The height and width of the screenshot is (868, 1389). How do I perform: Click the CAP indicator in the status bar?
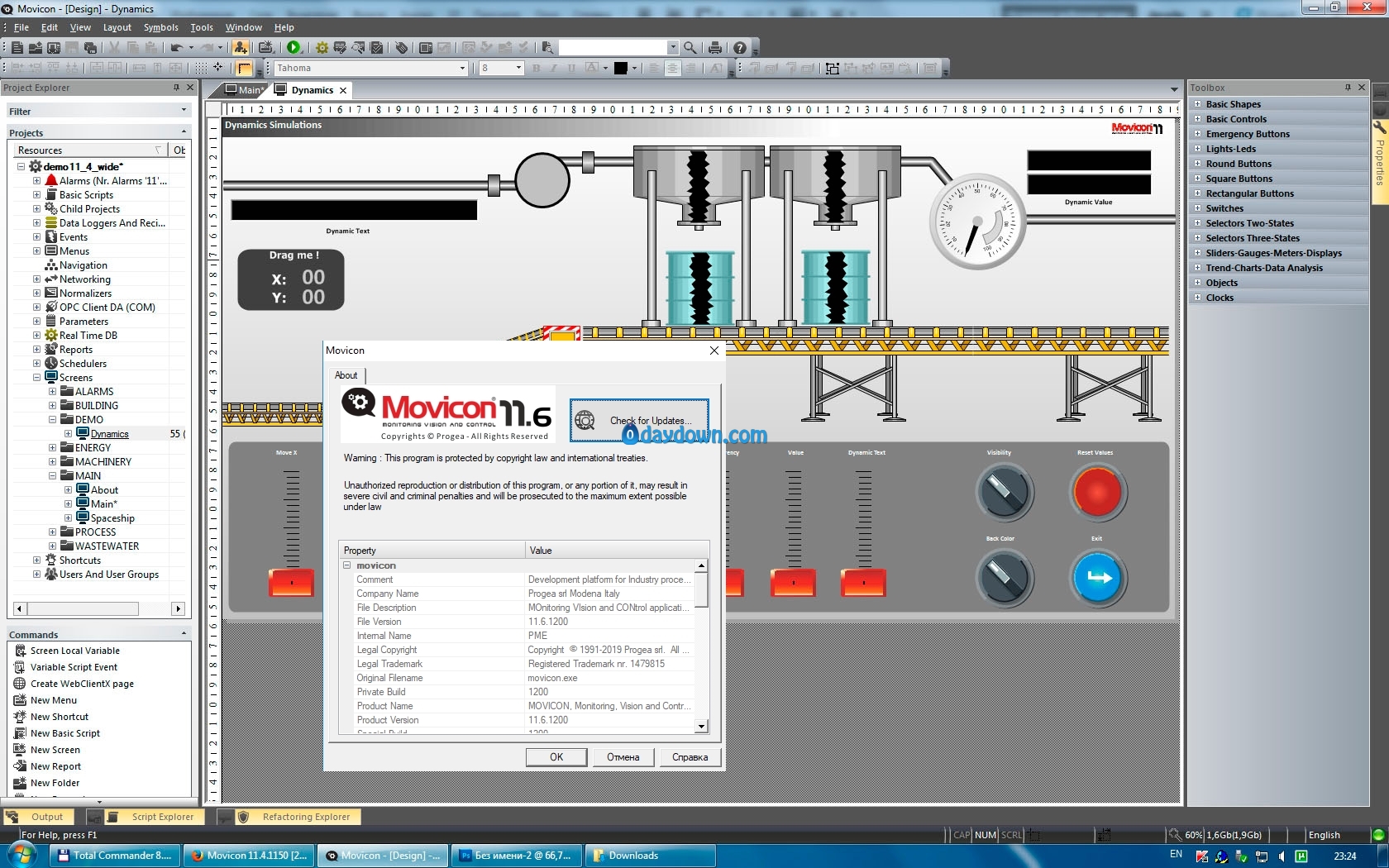(x=962, y=835)
